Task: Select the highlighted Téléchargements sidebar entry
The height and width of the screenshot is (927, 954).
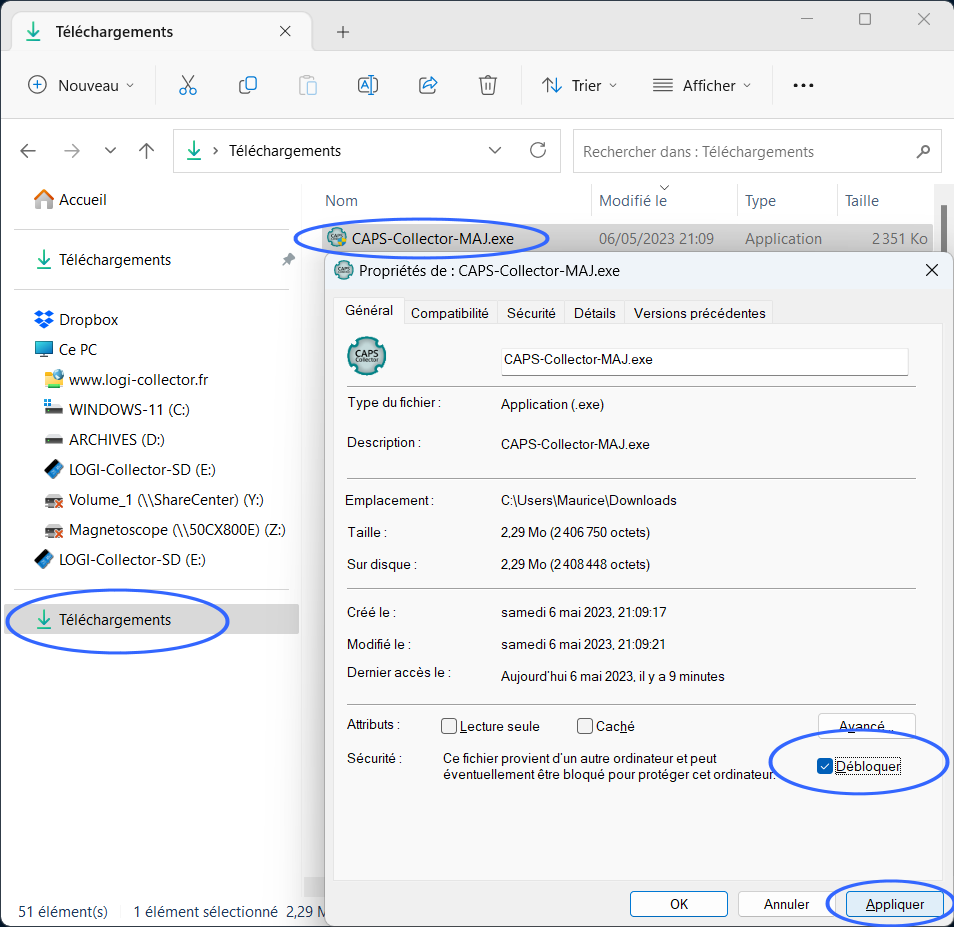Action: 151,619
